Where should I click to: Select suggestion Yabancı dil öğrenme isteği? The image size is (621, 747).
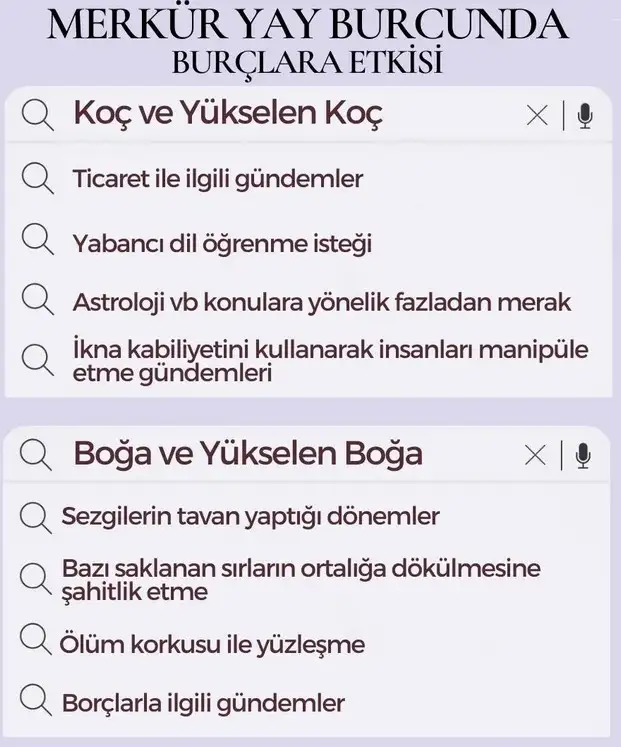222,243
